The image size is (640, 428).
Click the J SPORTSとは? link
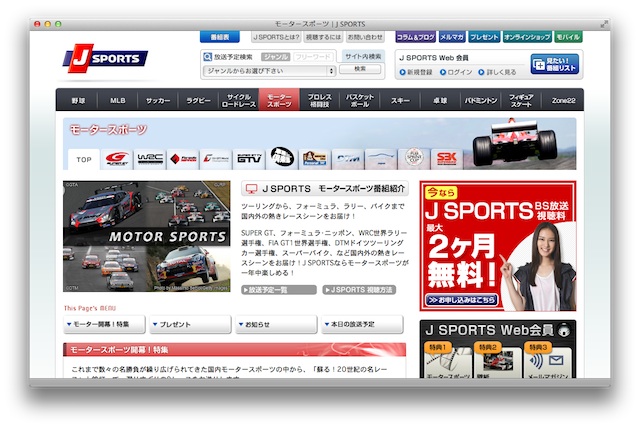(x=276, y=37)
